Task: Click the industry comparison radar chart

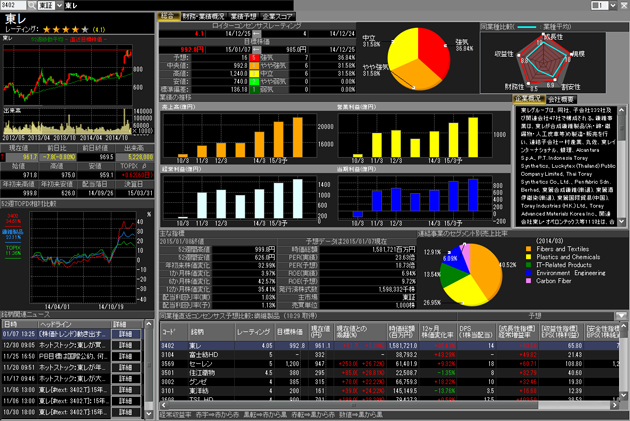Action: [x=543, y=61]
